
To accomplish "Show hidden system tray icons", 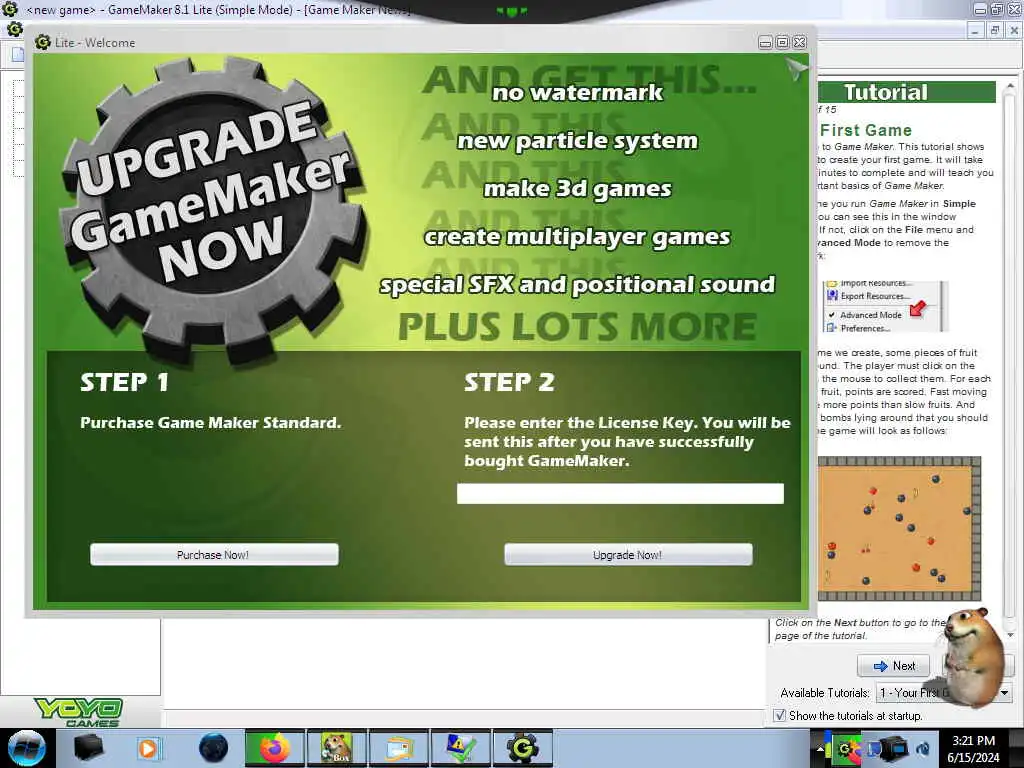I will tap(820, 748).
